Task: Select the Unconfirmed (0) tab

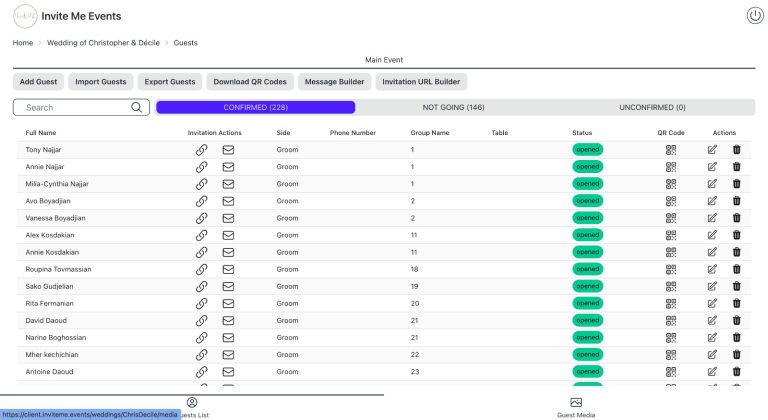Action: point(652,107)
